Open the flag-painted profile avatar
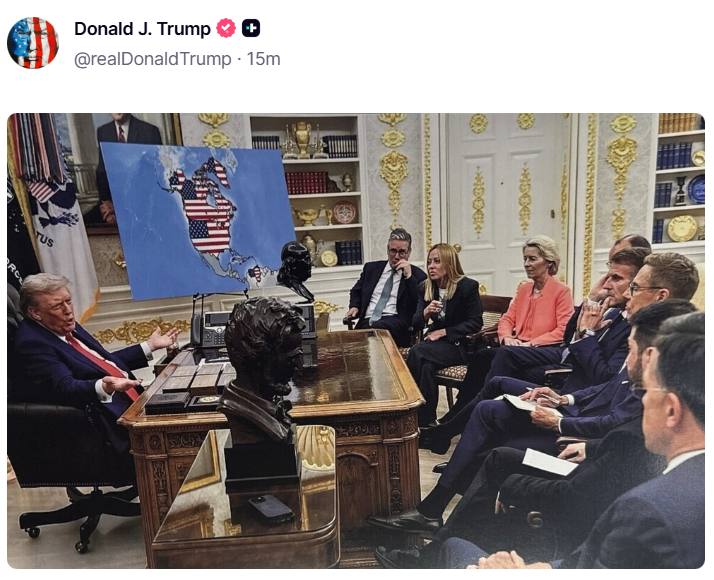The image size is (714, 580). pyautogui.click(x=33, y=43)
